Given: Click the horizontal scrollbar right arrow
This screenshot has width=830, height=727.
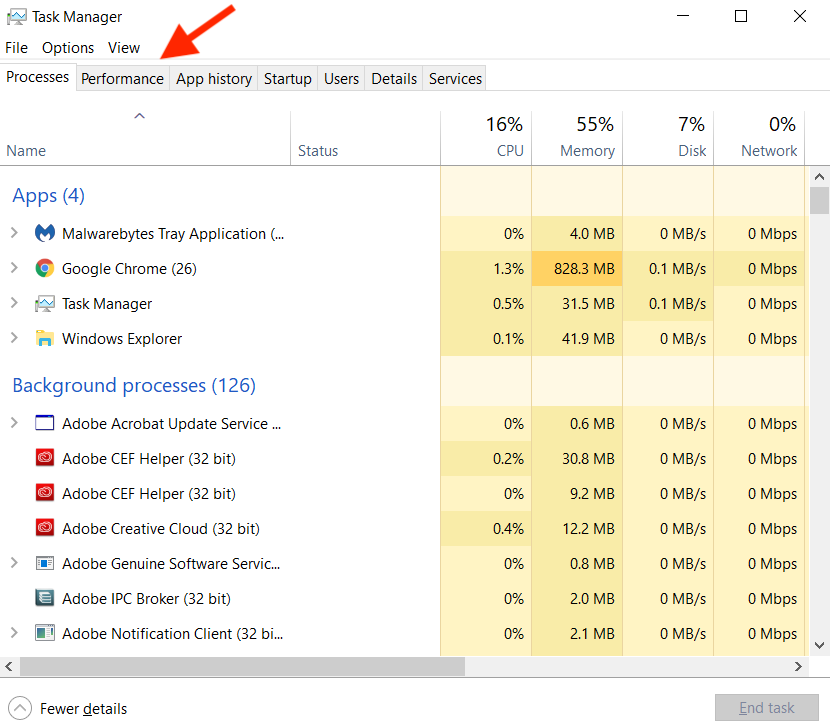Looking at the screenshot, I should [x=798, y=667].
